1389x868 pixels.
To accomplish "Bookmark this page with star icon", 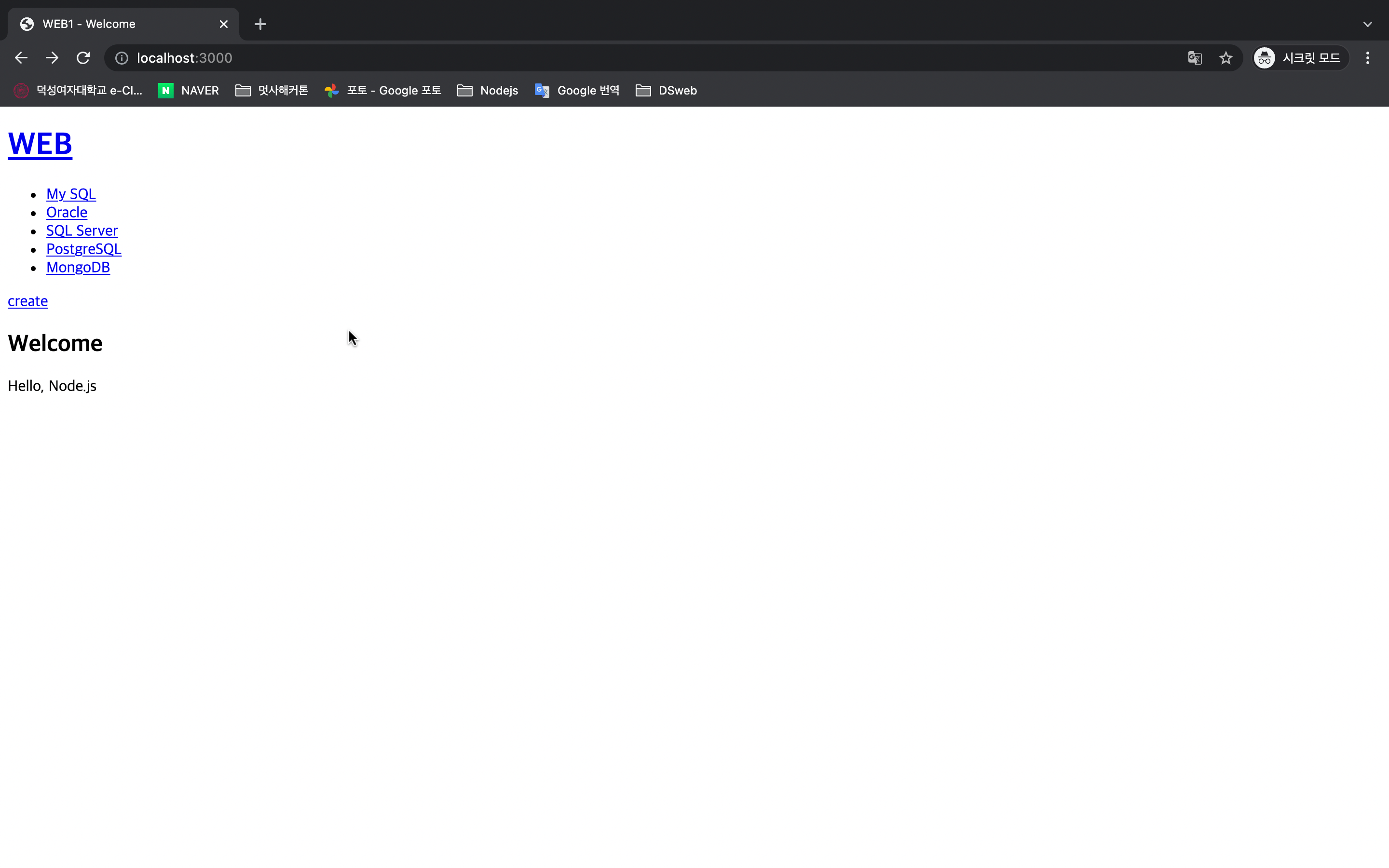I will (1226, 58).
